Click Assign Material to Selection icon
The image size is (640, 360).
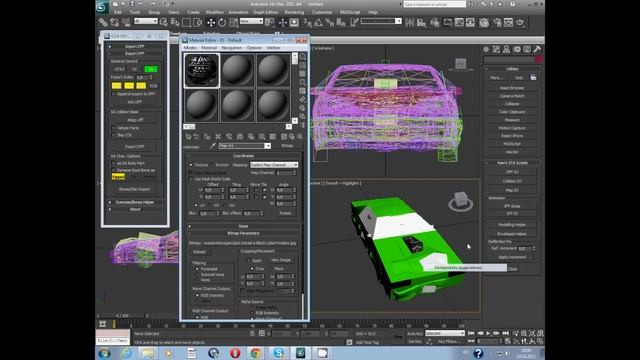207,137
